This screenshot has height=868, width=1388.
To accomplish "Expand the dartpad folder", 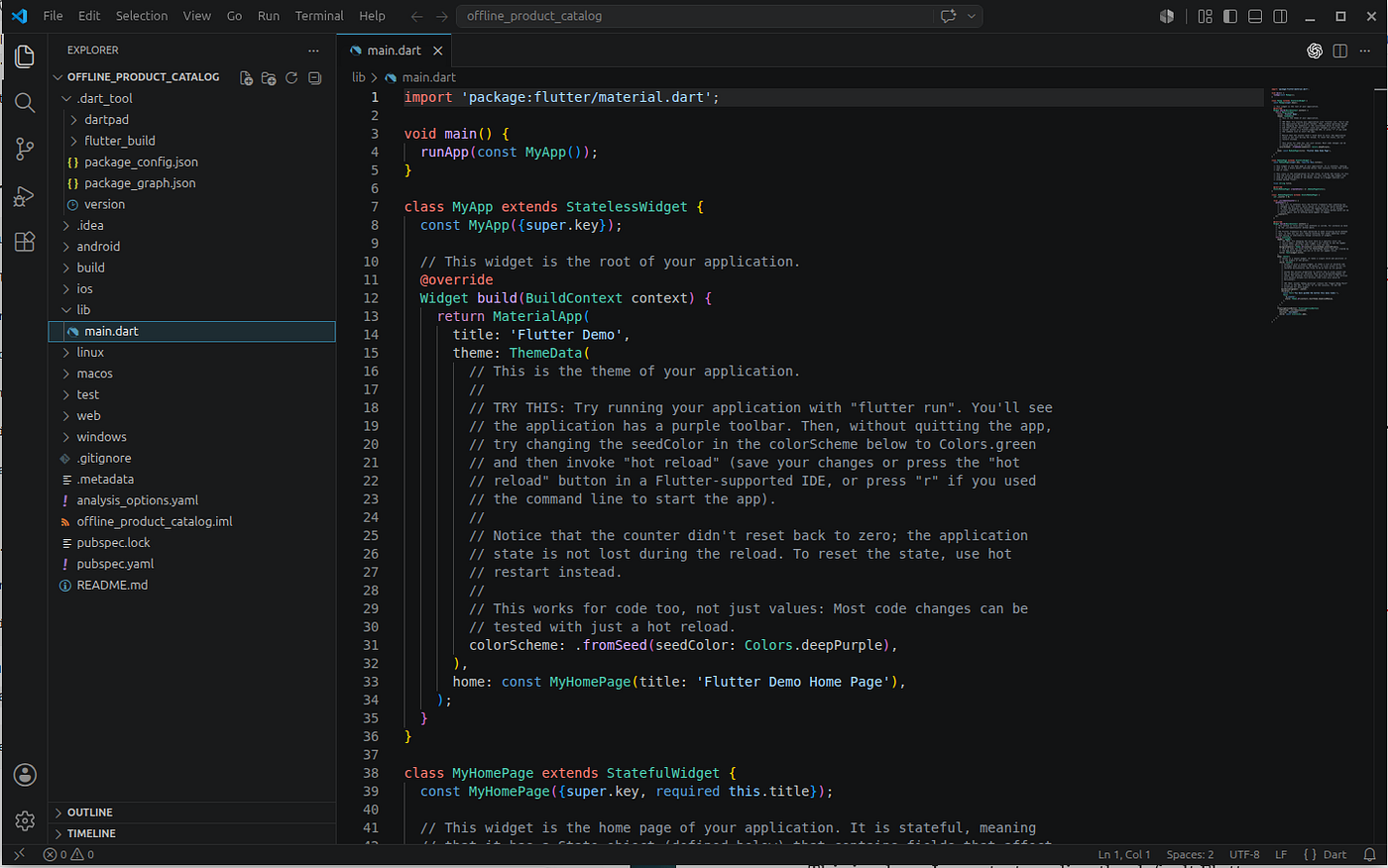I will point(74,120).
